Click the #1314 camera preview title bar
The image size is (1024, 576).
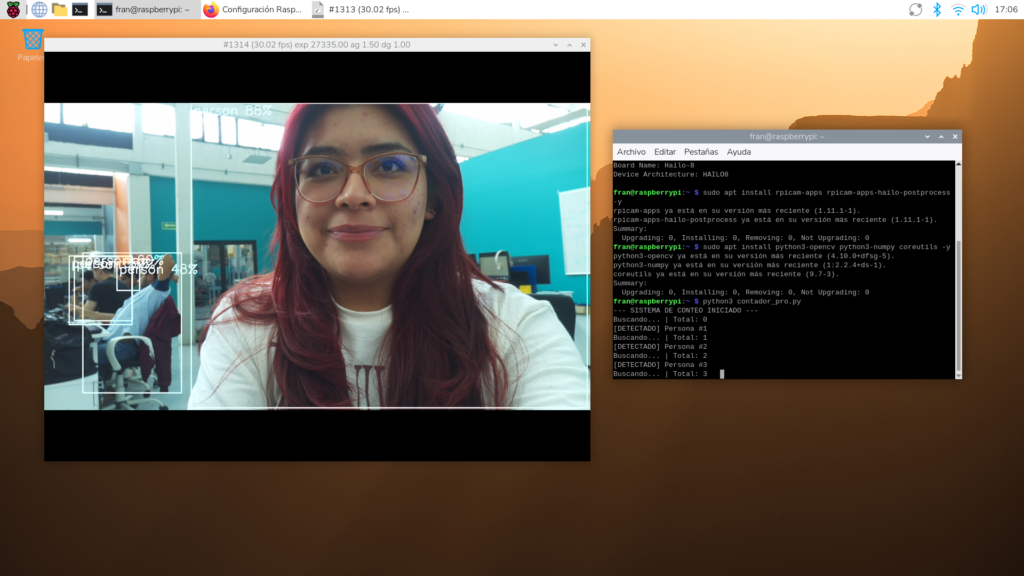click(317, 45)
